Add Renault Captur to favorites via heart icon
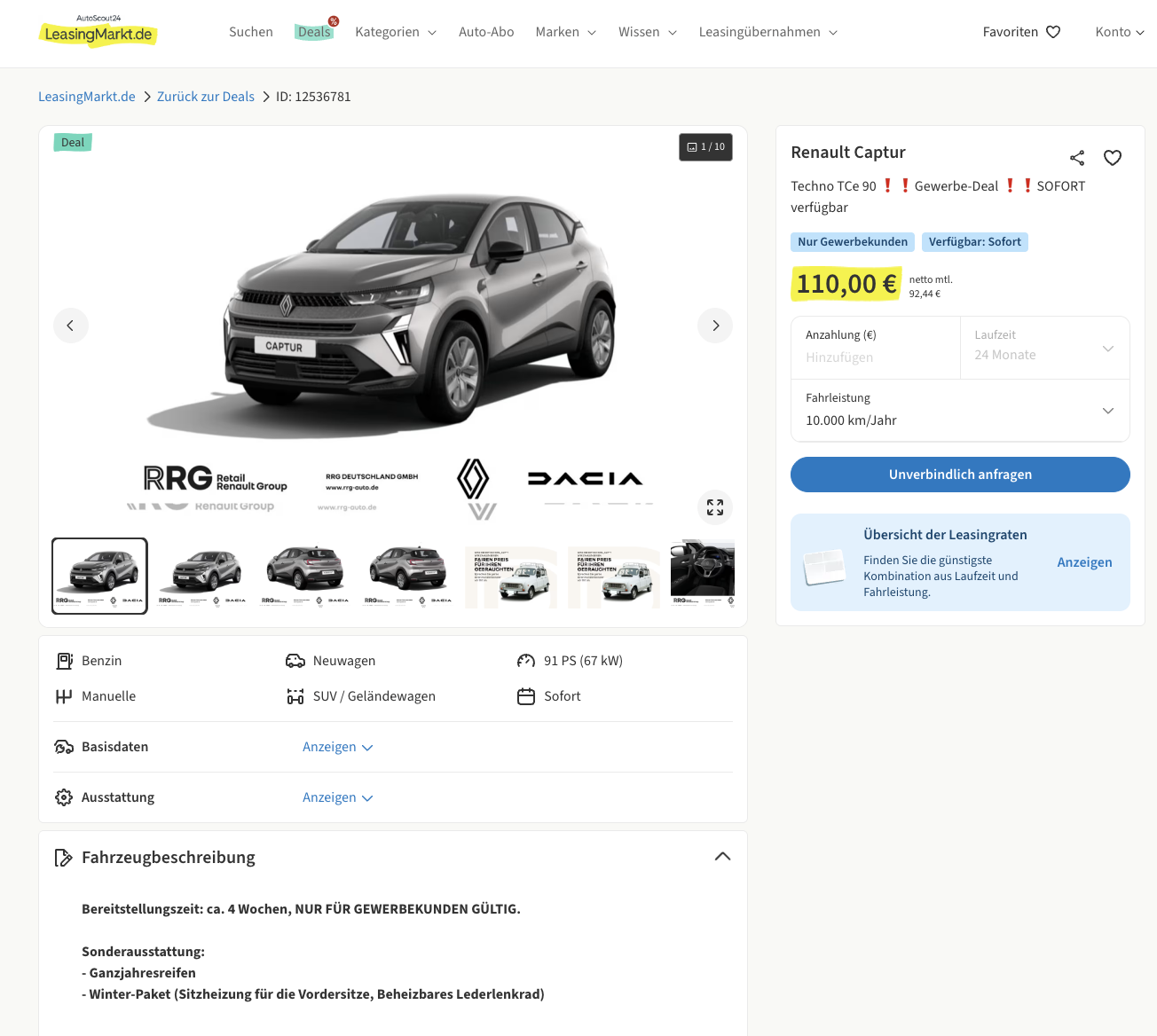This screenshot has width=1157, height=1036. click(x=1113, y=158)
